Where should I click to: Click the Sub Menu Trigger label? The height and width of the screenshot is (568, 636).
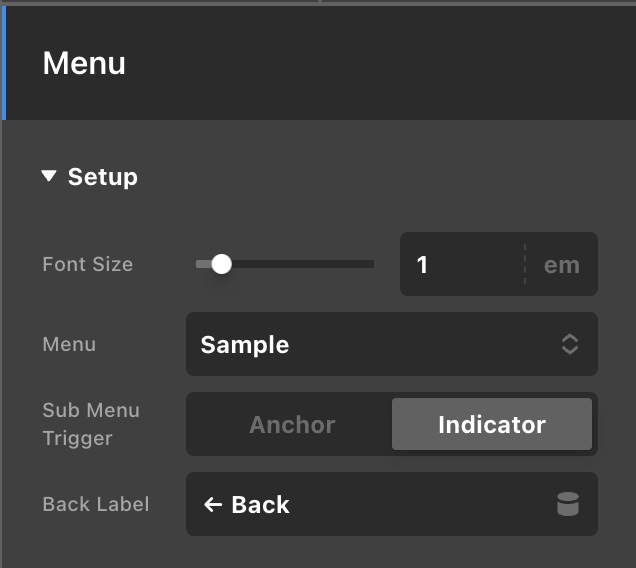tap(91, 424)
